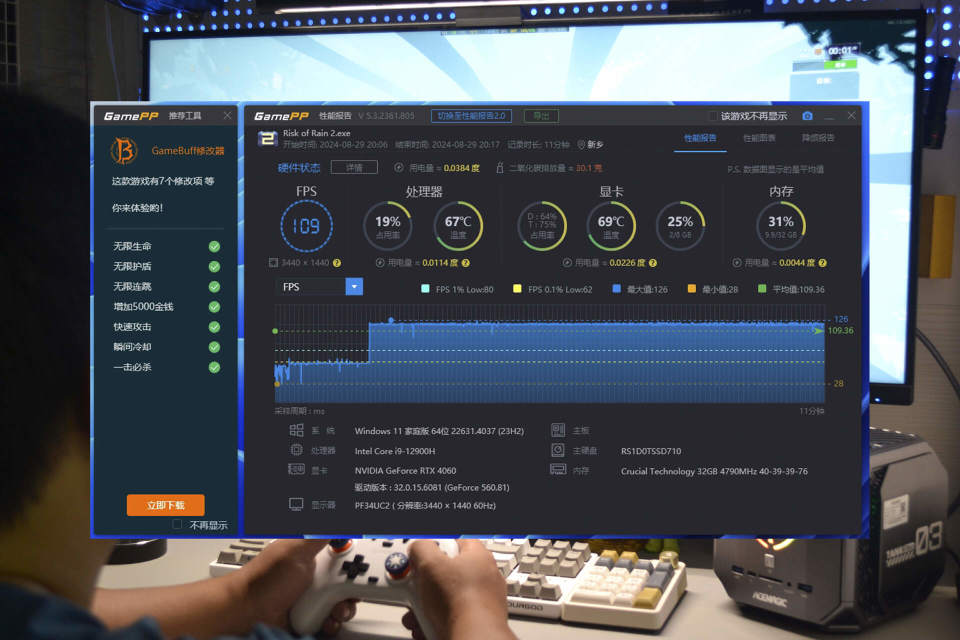The width and height of the screenshot is (960, 640).
Task: Click the 31% memory usage gauge
Action: pos(781,226)
